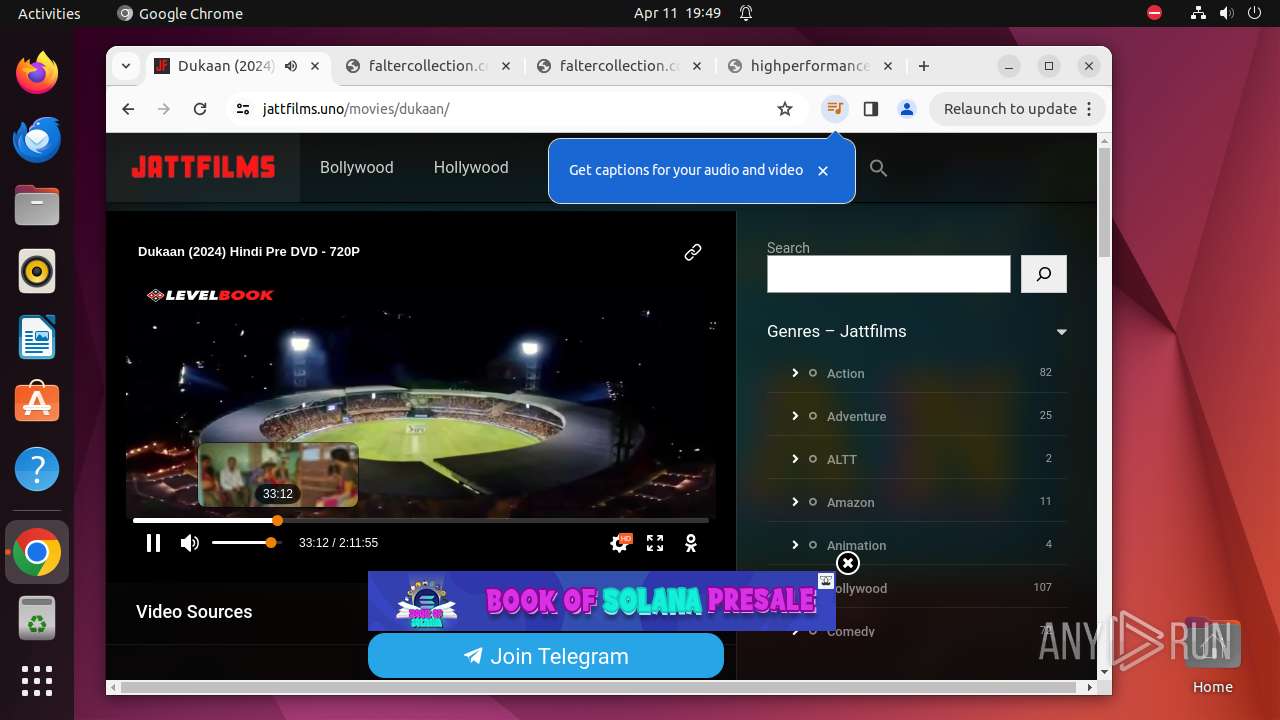Bookmark this page with star
This screenshot has width=1280, height=720.
785,109
